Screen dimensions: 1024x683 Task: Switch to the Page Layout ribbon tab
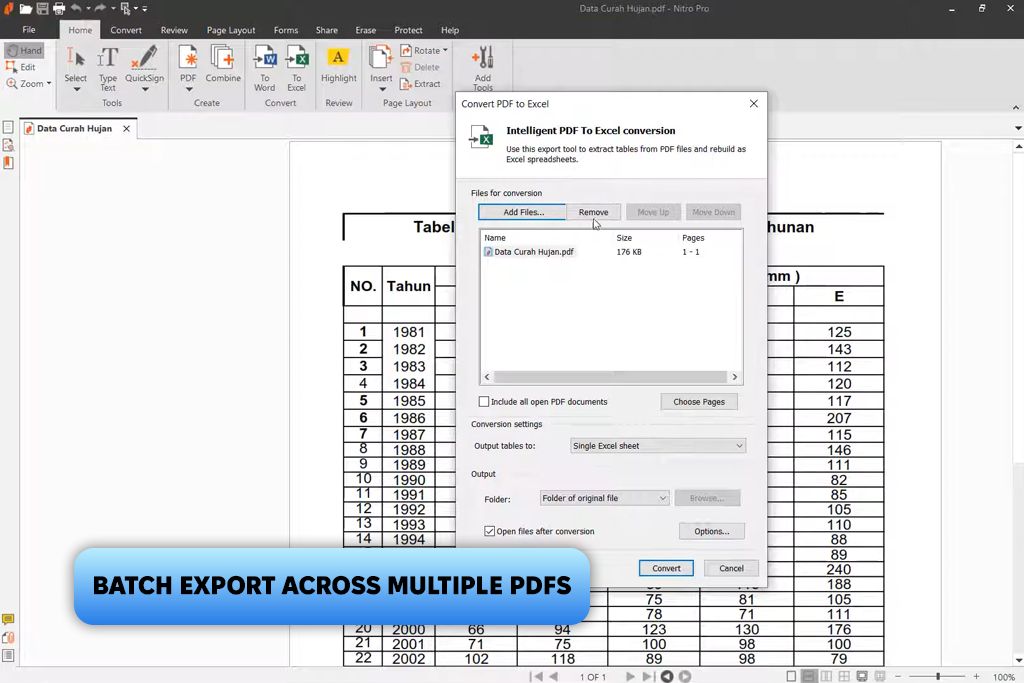(x=231, y=30)
